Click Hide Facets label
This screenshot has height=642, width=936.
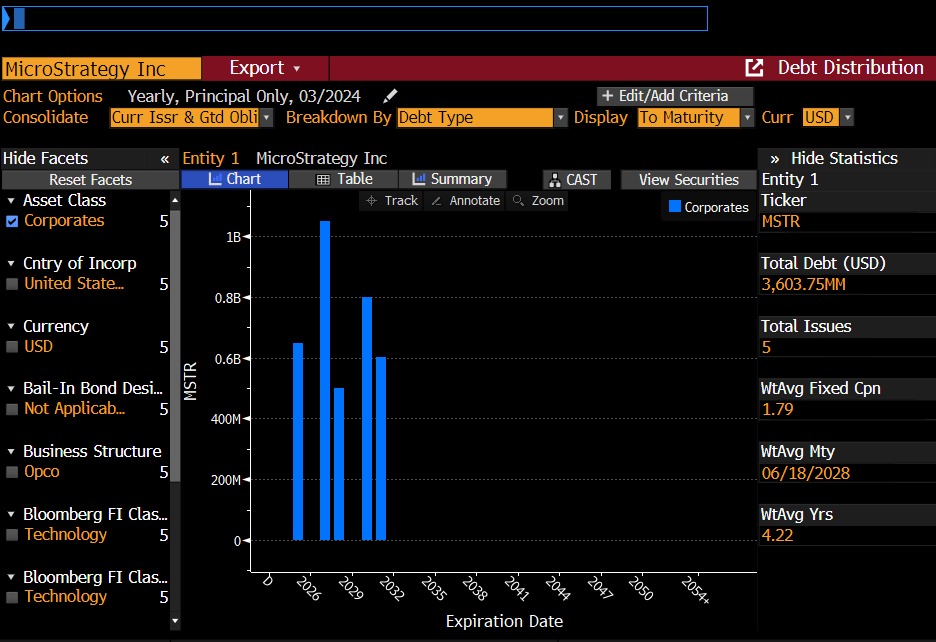pyautogui.click(x=45, y=158)
